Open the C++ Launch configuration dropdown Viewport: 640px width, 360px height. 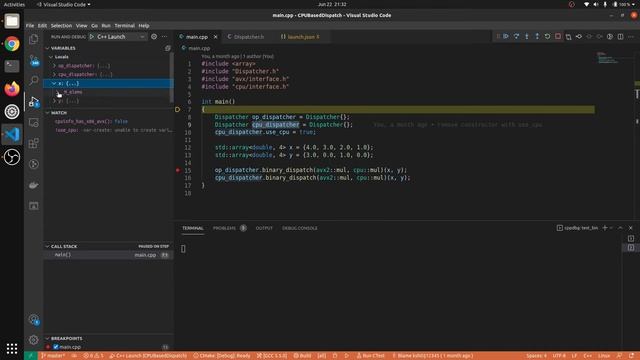[121, 37]
